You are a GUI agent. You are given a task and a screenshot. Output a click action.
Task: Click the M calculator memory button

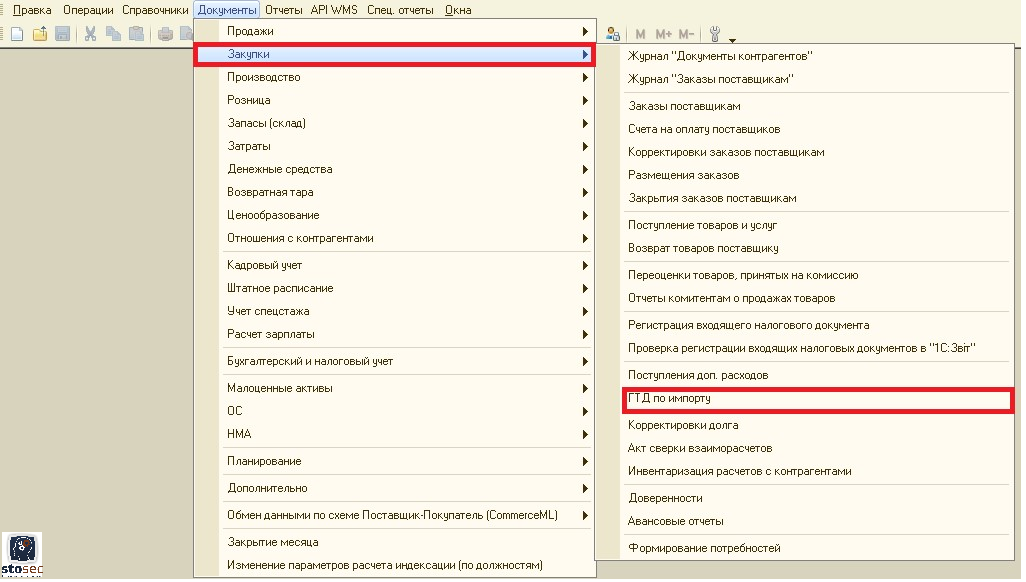[640, 34]
